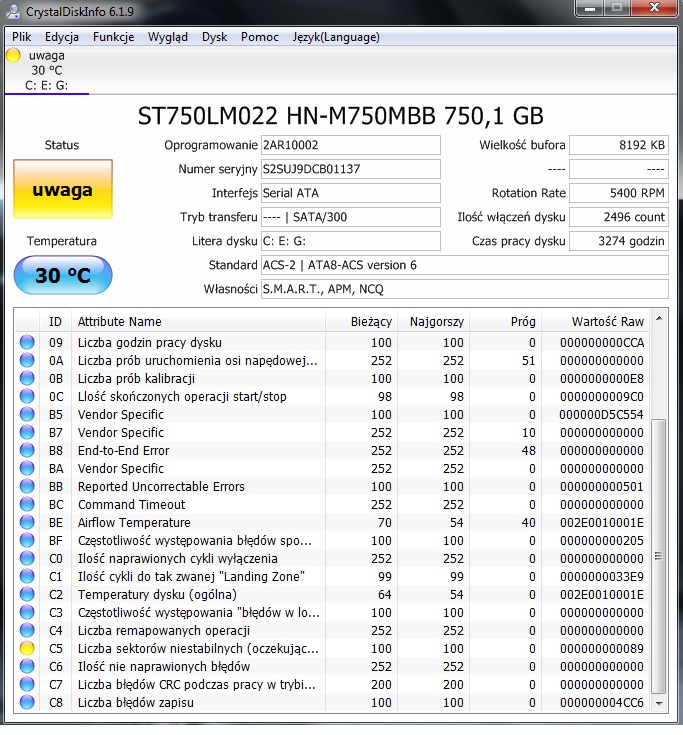Select the Liczba godzin pracy dysku row text
Screen dimensions: 683x735
click(150, 343)
